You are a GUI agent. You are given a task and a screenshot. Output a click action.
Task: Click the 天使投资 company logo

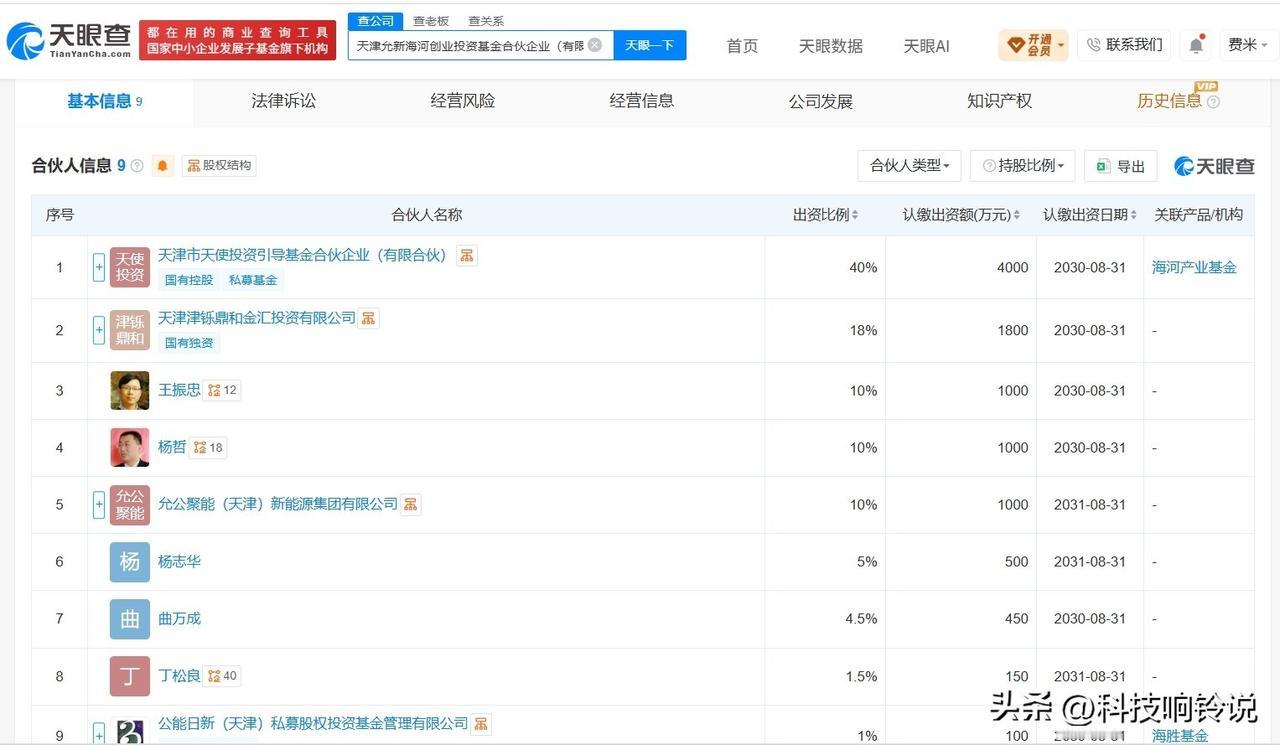pos(130,267)
